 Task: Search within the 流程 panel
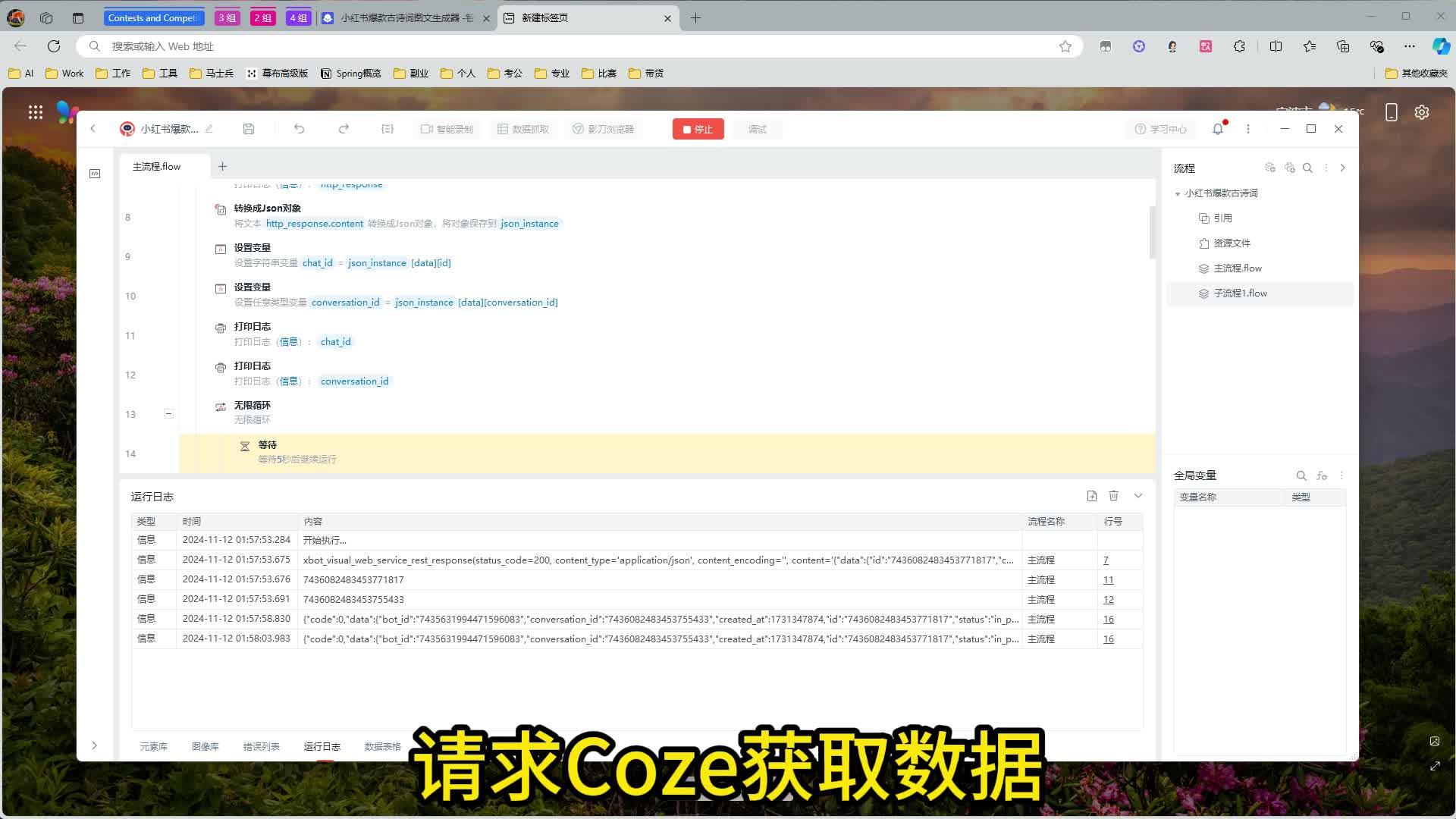[x=1307, y=168]
